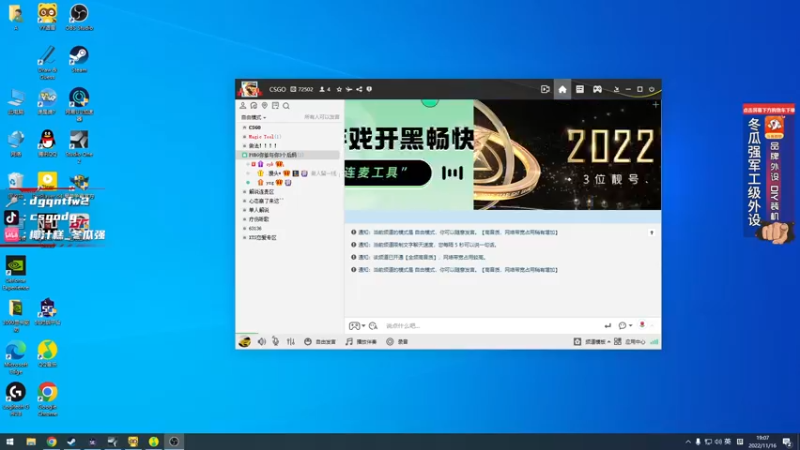The image size is (800, 450).
Task: Expand the CSGO channel node
Action: pos(244,128)
